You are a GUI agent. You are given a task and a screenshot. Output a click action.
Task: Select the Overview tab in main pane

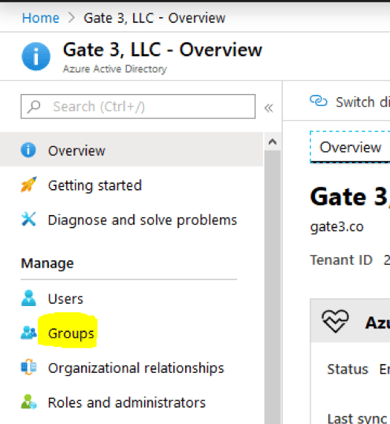(350, 147)
